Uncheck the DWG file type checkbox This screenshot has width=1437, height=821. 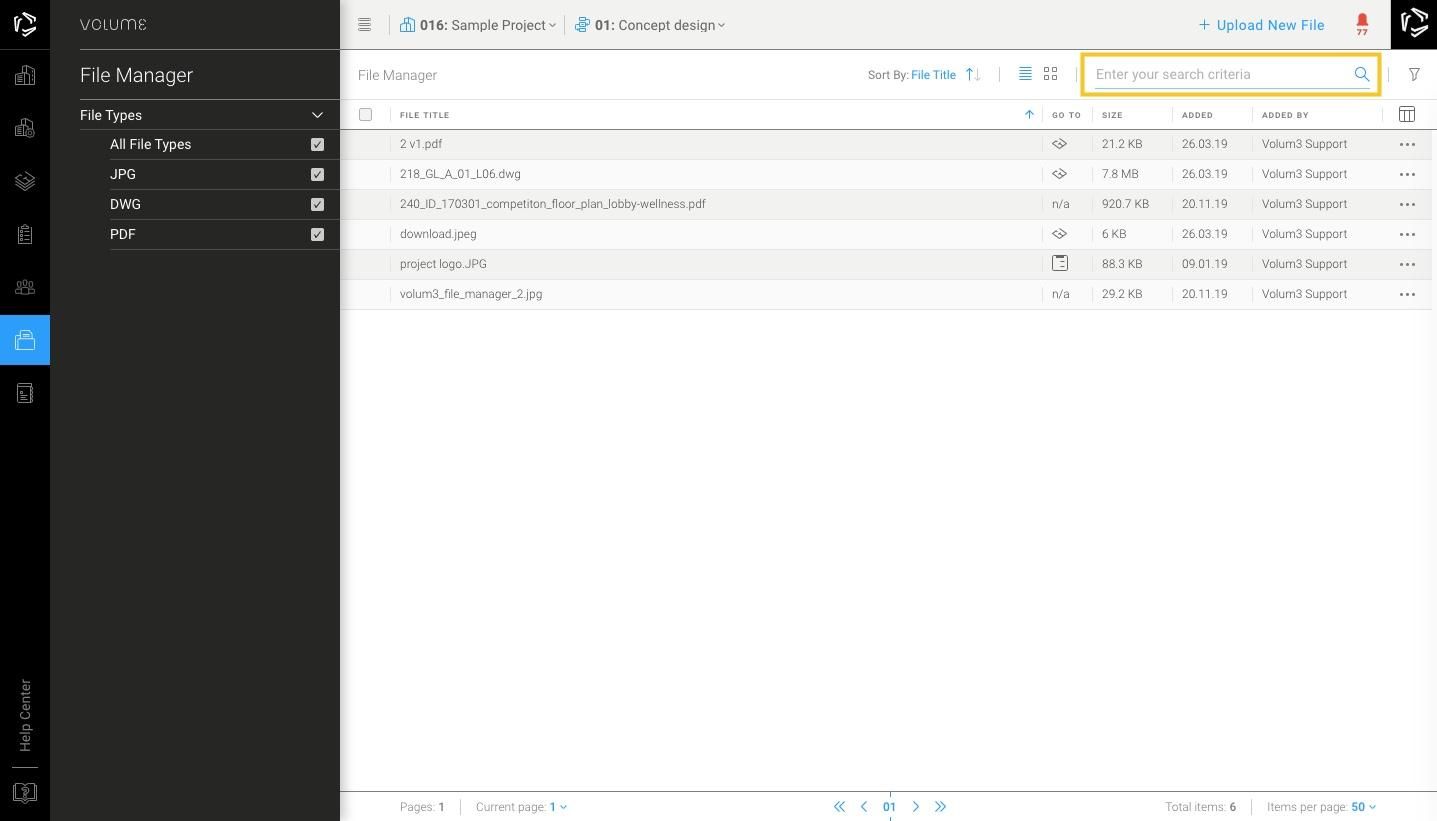(317, 204)
